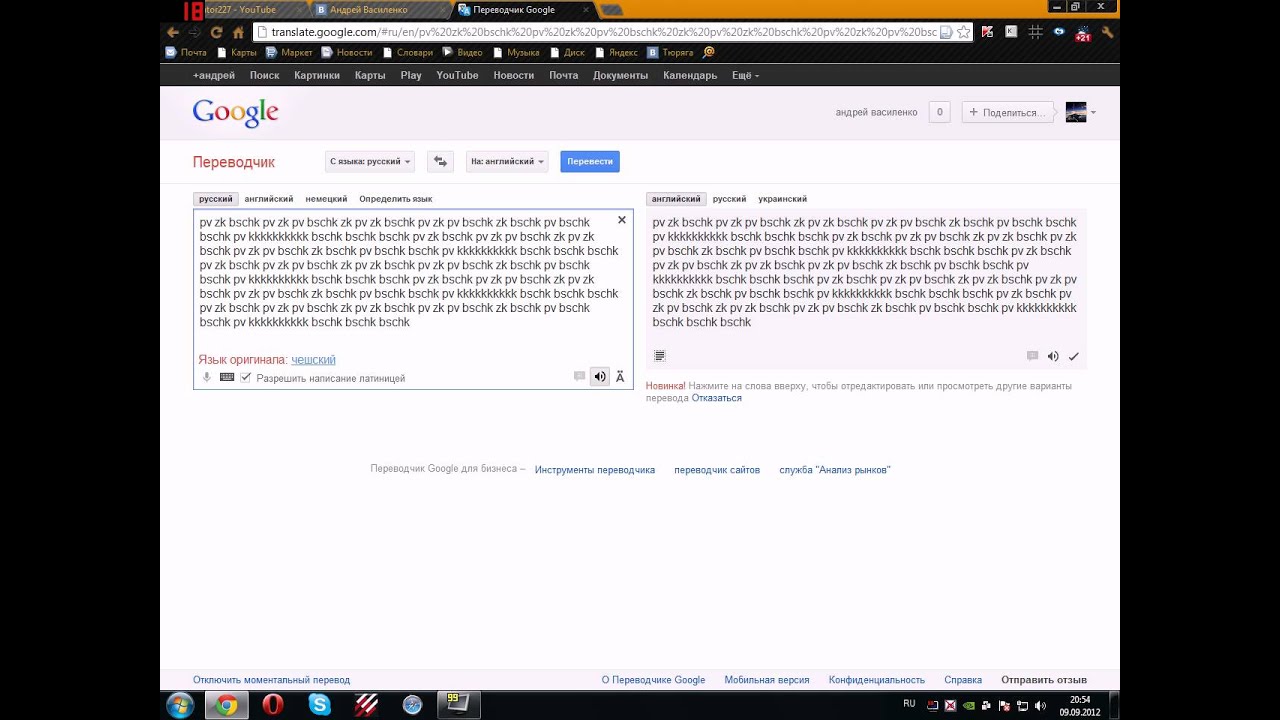The image size is (1280, 720).
Task: Open Инструменты переводчика link
Action: (595, 470)
